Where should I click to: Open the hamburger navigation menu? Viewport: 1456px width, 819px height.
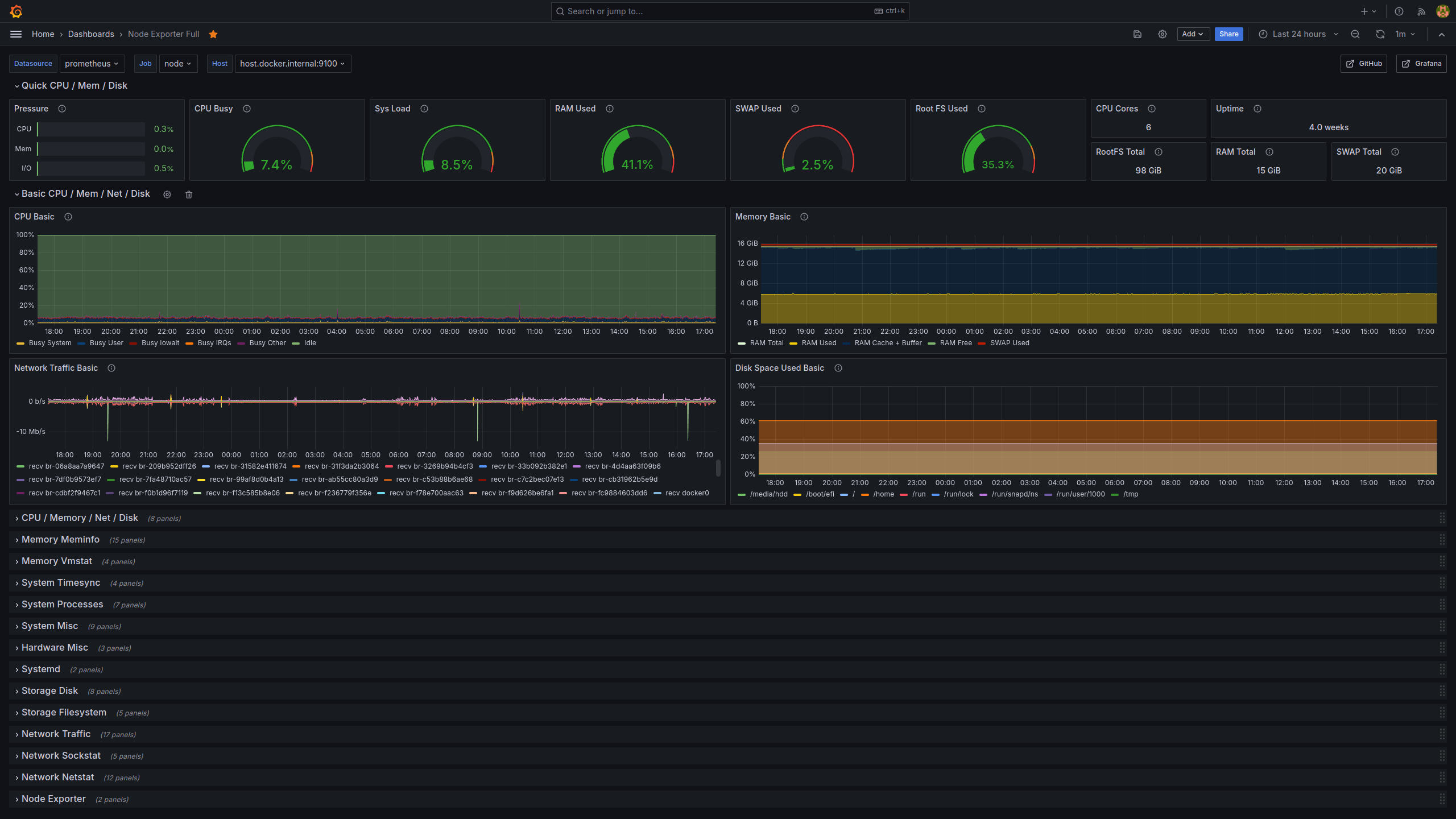click(x=16, y=34)
